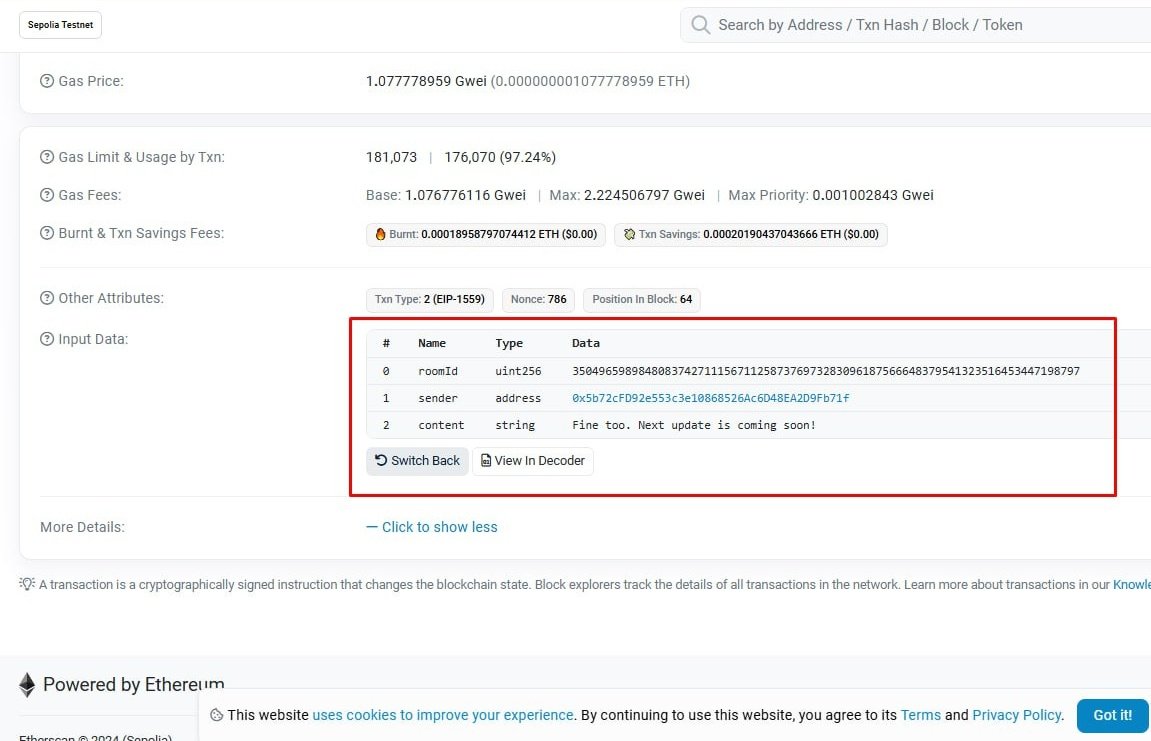This screenshot has width=1151, height=741.
Task: Click the Type column header
Action: (x=509, y=343)
